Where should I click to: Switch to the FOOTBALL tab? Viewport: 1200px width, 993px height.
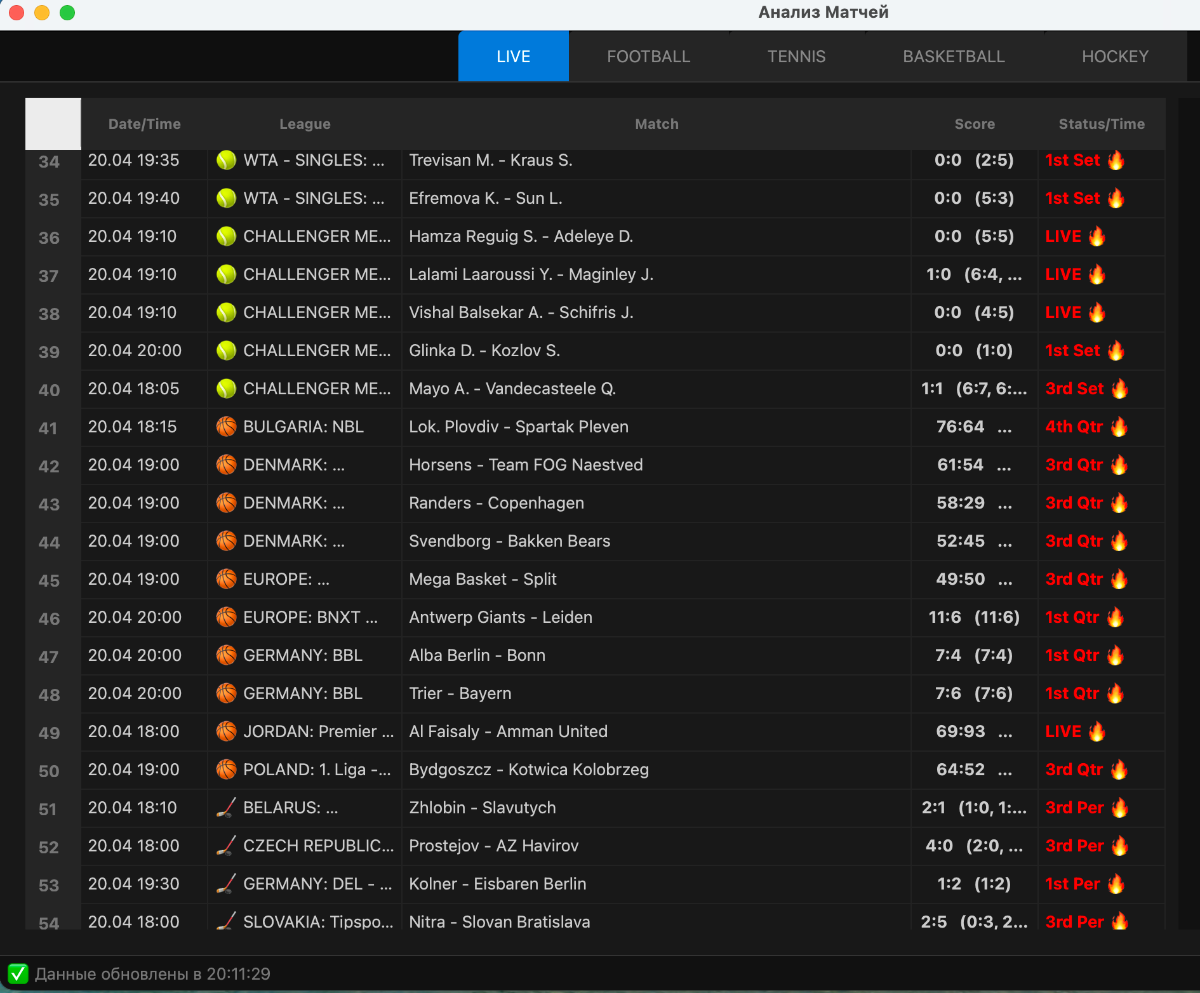pyautogui.click(x=648, y=57)
